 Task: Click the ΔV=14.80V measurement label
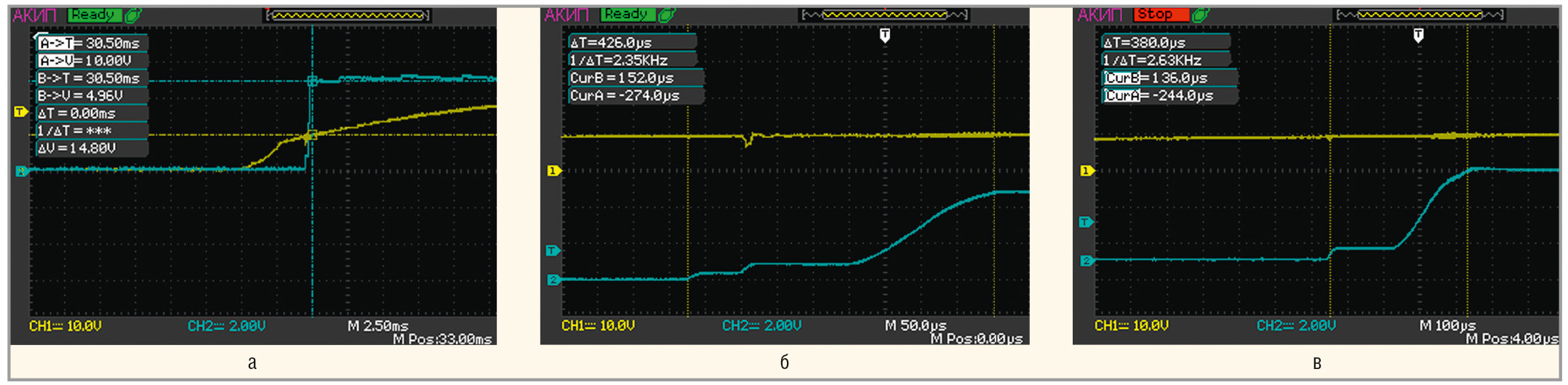78,148
